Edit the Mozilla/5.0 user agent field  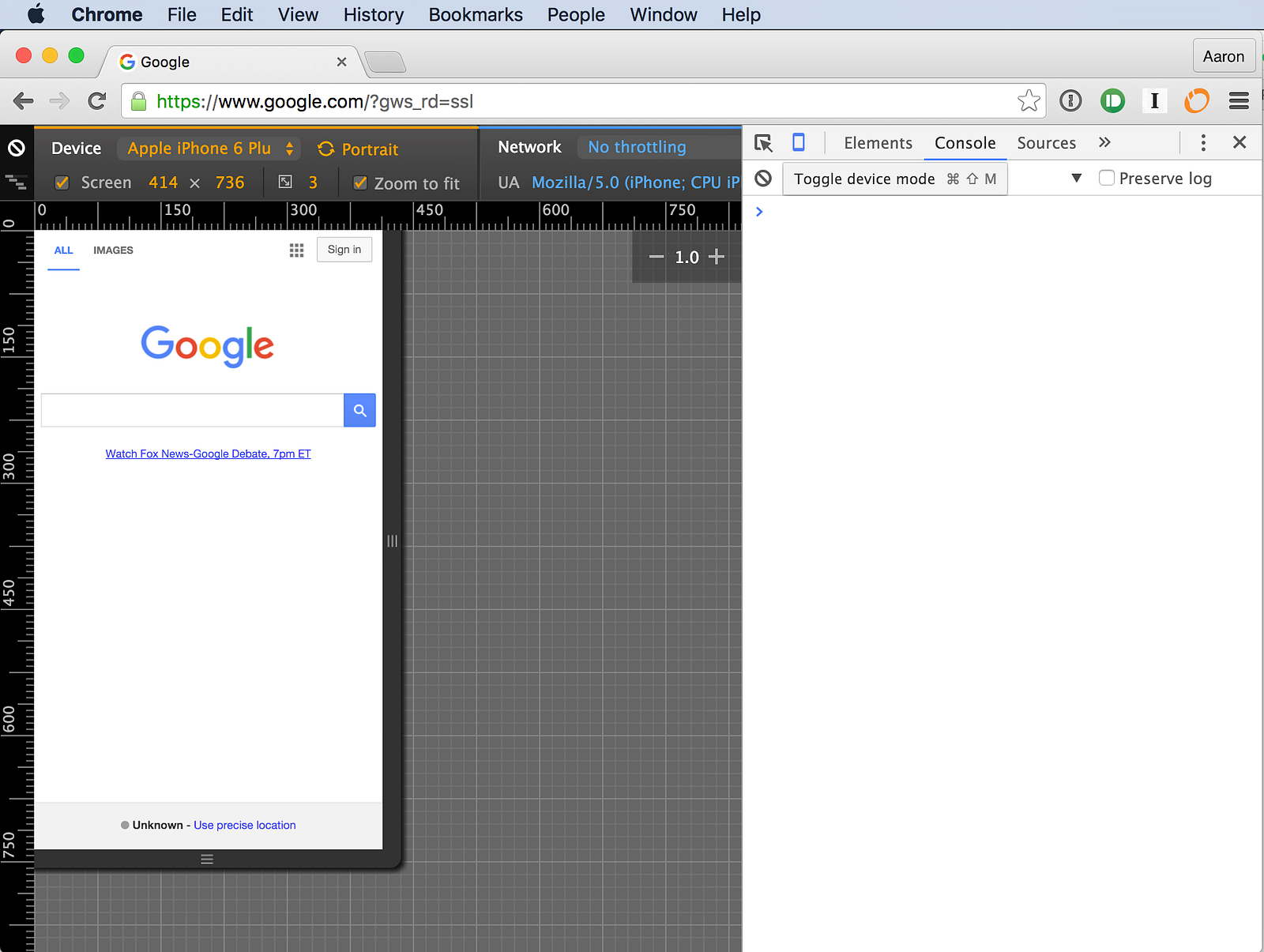(635, 182)
